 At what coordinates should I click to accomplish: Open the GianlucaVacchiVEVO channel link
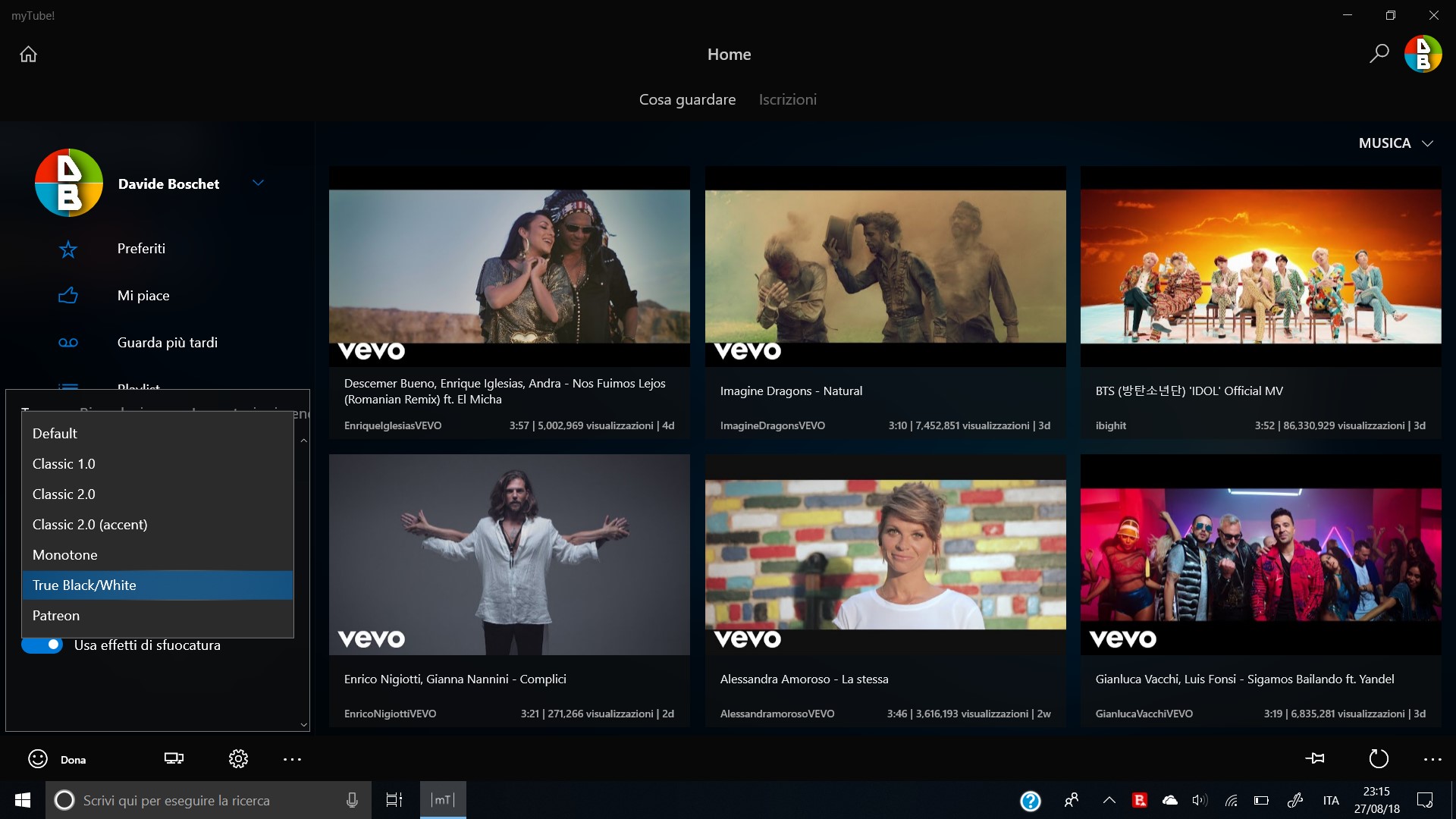(x=1144, y=714)
